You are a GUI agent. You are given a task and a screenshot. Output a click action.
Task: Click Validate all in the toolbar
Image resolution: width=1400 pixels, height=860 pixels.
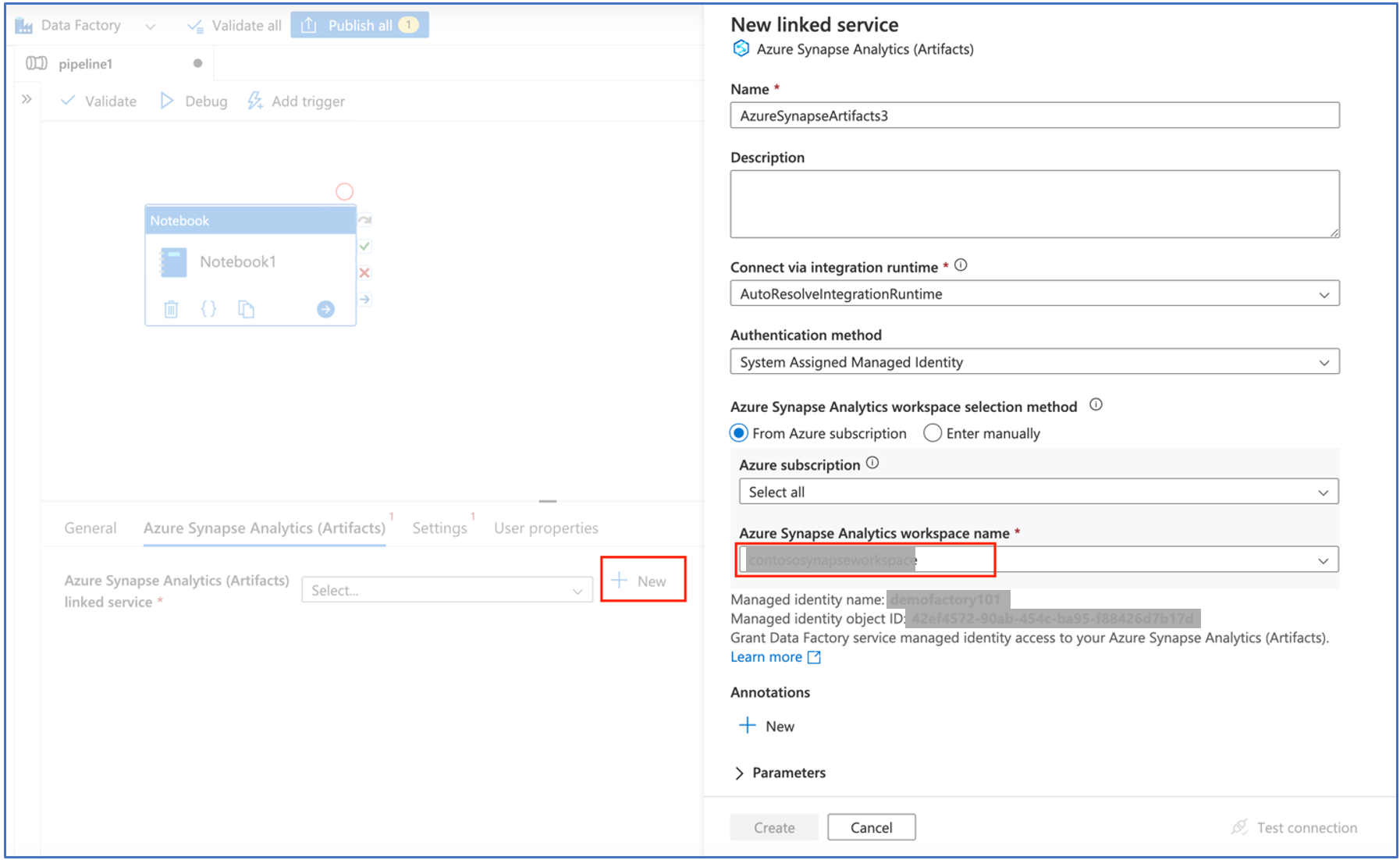click(x=234, y=26)
